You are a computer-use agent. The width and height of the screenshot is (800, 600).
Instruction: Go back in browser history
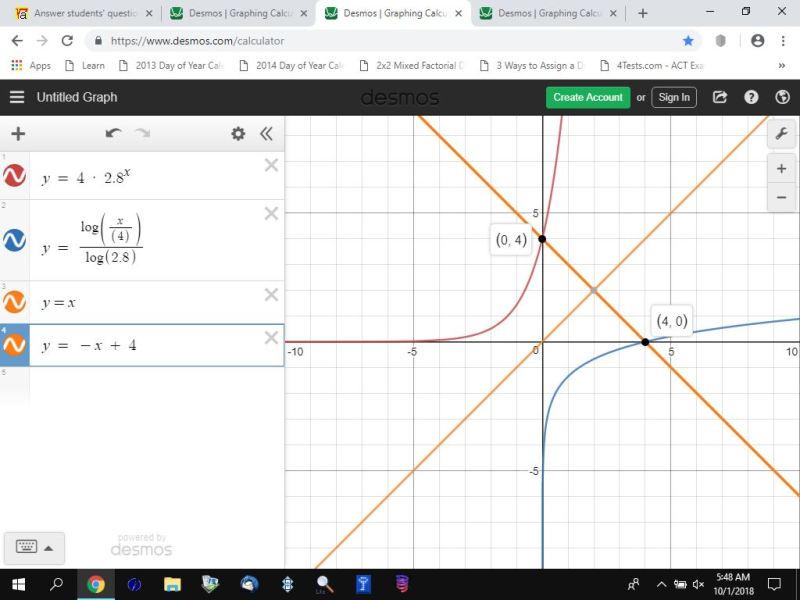point(17,41)
